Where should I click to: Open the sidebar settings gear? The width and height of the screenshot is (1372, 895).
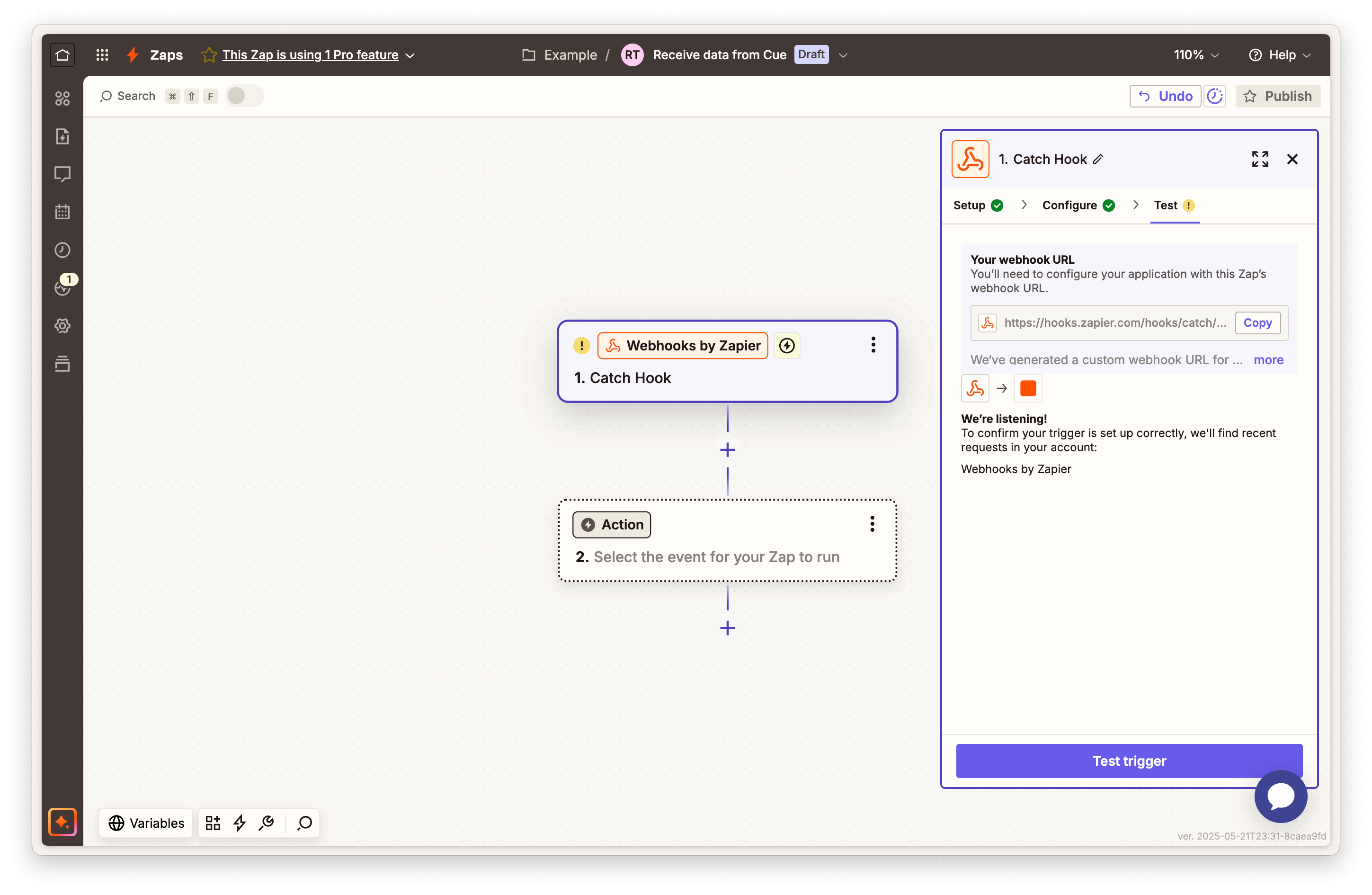(x=62, y=326)
